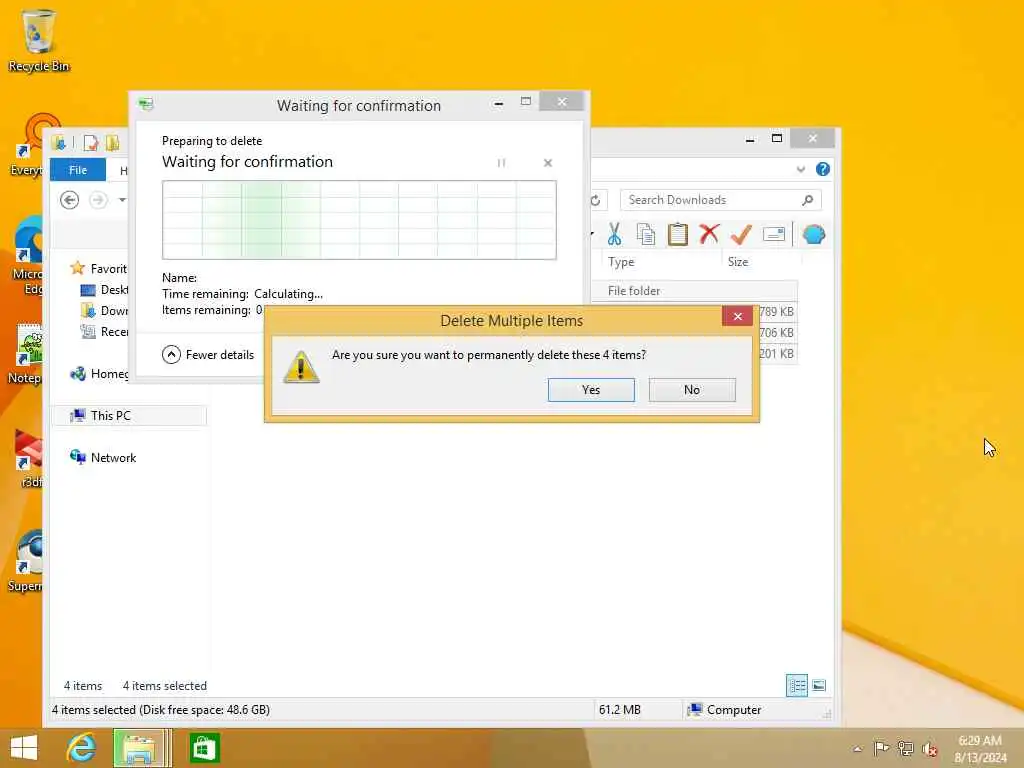1024x768 pixels.
Task: Select Downloads in the navigation pane
Action: tap(104, 311)
